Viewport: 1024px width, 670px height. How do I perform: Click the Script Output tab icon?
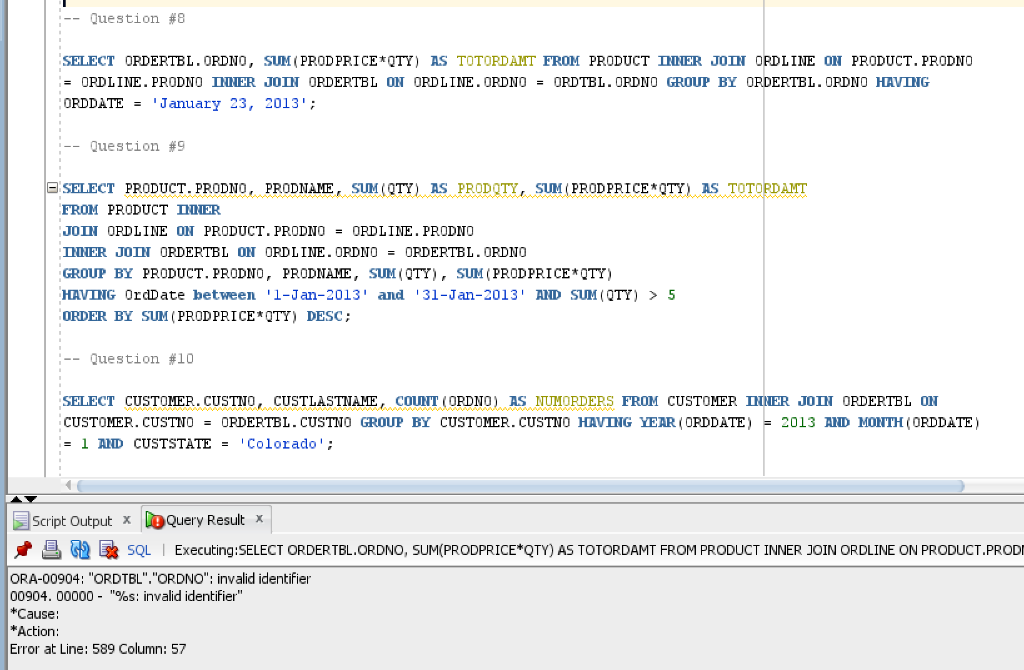(21, 520)
